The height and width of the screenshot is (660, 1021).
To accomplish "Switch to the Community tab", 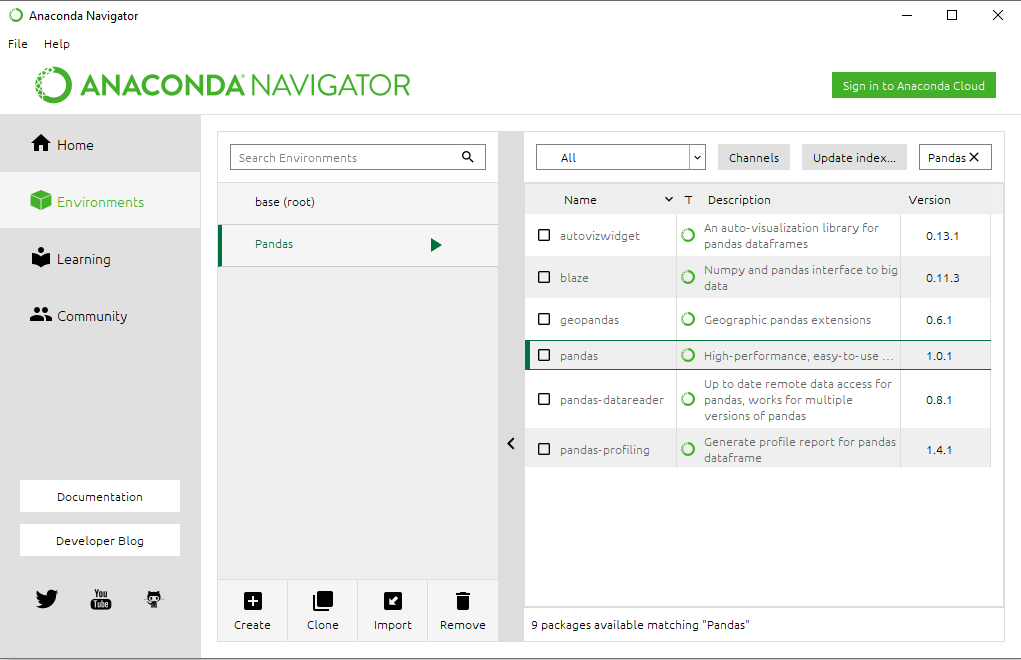I will [x=100, y=315].
